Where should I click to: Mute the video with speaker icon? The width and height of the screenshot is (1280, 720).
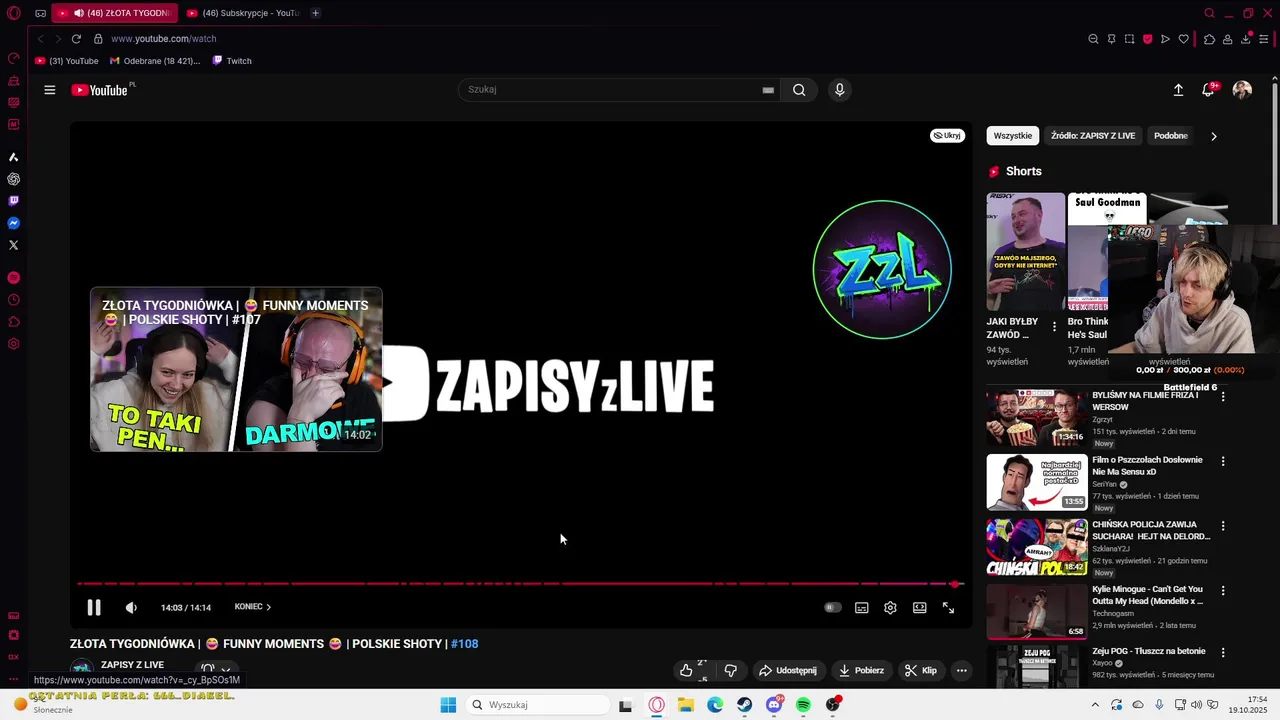(131, 607)
